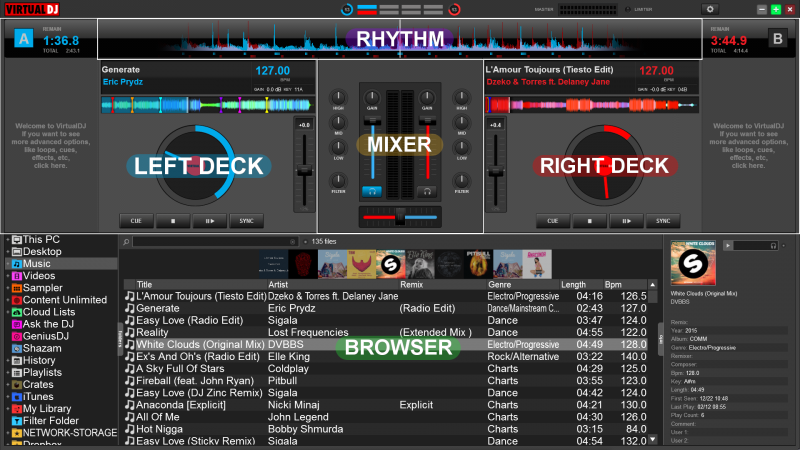Click the crossfader handle
Screen dimensions: 800x450
401,217
